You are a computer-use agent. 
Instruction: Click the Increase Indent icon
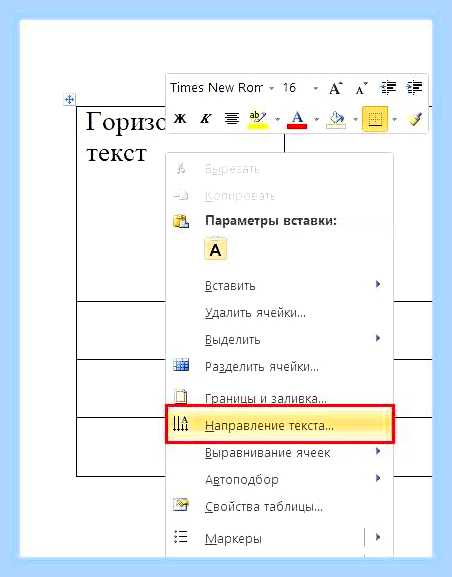tap(414, 88)
